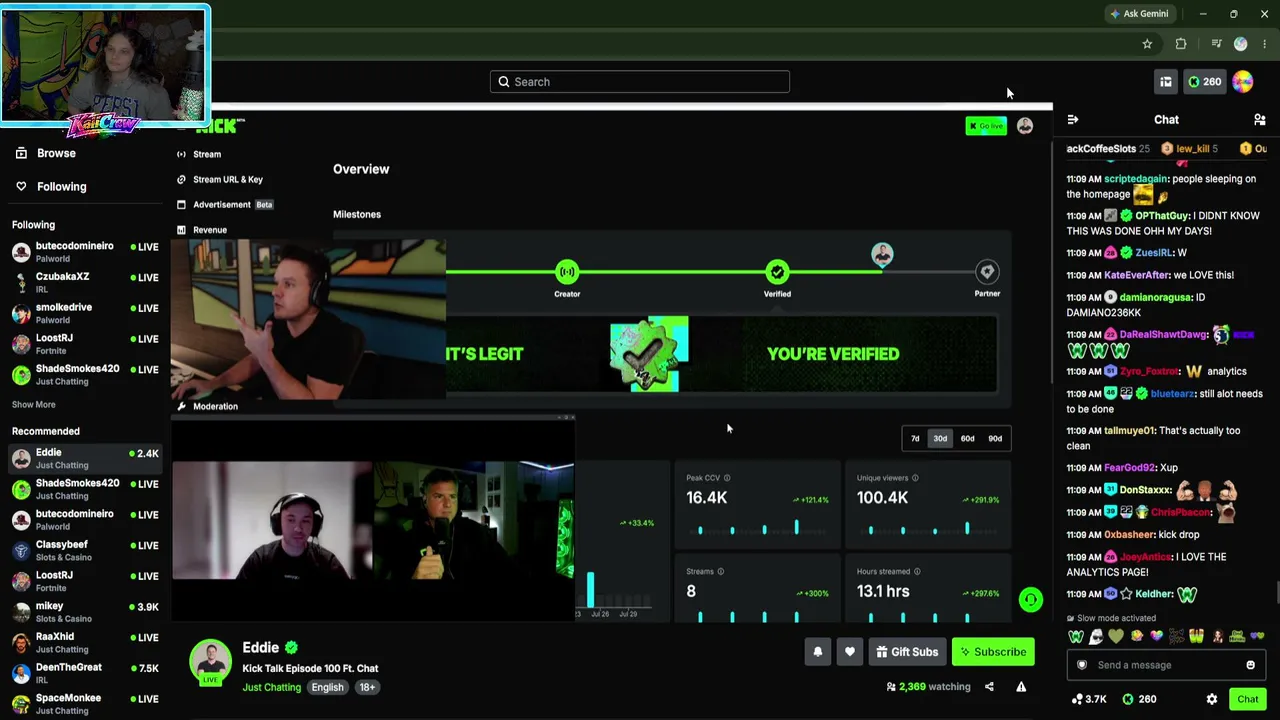The width and height of the screenshot is (1280, 720).
Task: Click the green headset support icon
Action: point(1030,599)
